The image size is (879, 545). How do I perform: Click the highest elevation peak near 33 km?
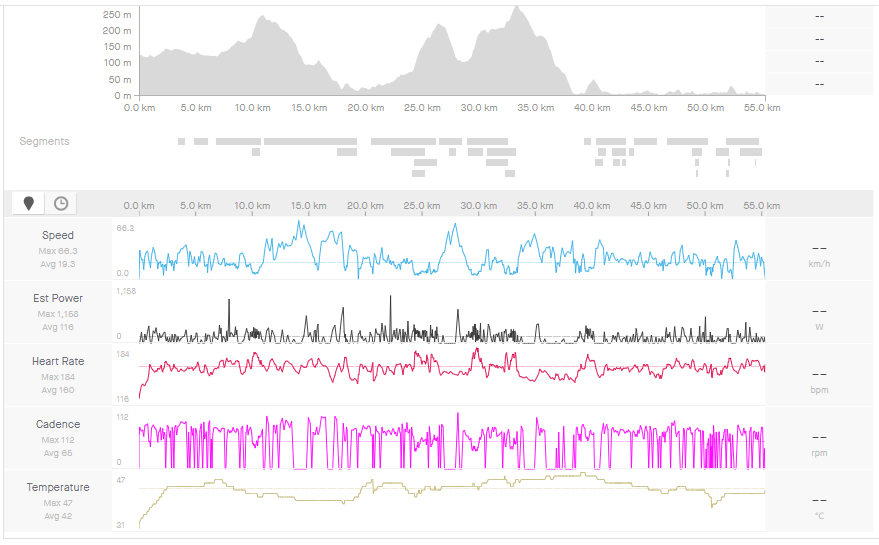(517, 9)
